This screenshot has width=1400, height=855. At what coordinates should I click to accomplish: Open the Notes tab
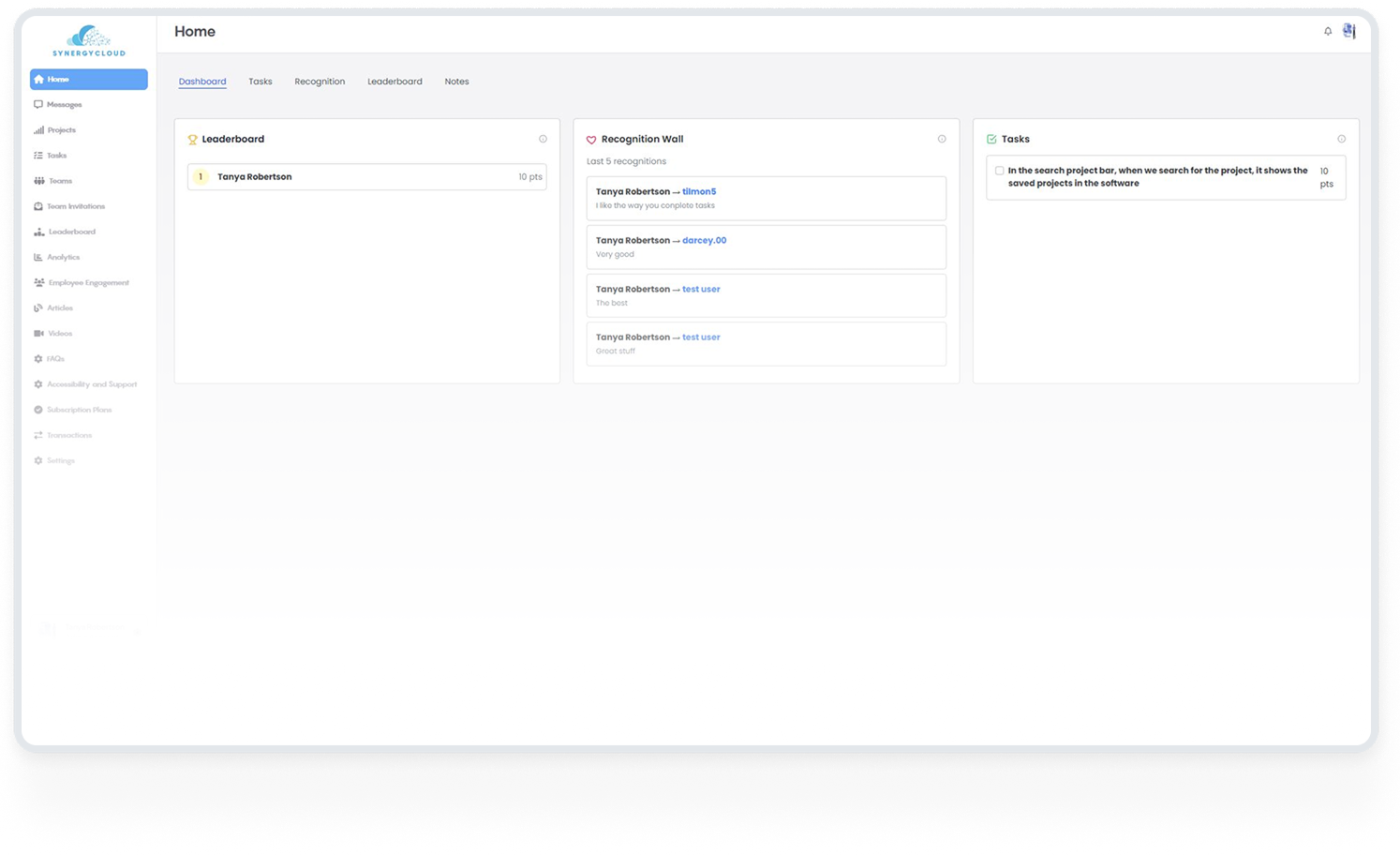456,82
